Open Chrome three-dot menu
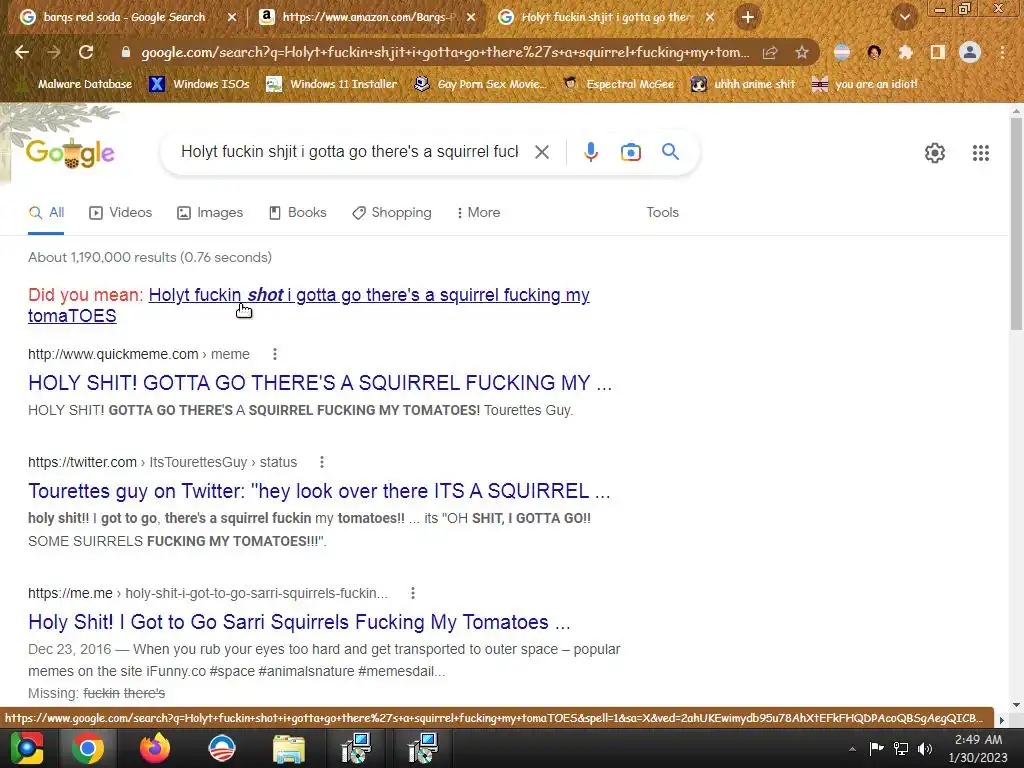1024x768 pixels. pos(1002,52)
